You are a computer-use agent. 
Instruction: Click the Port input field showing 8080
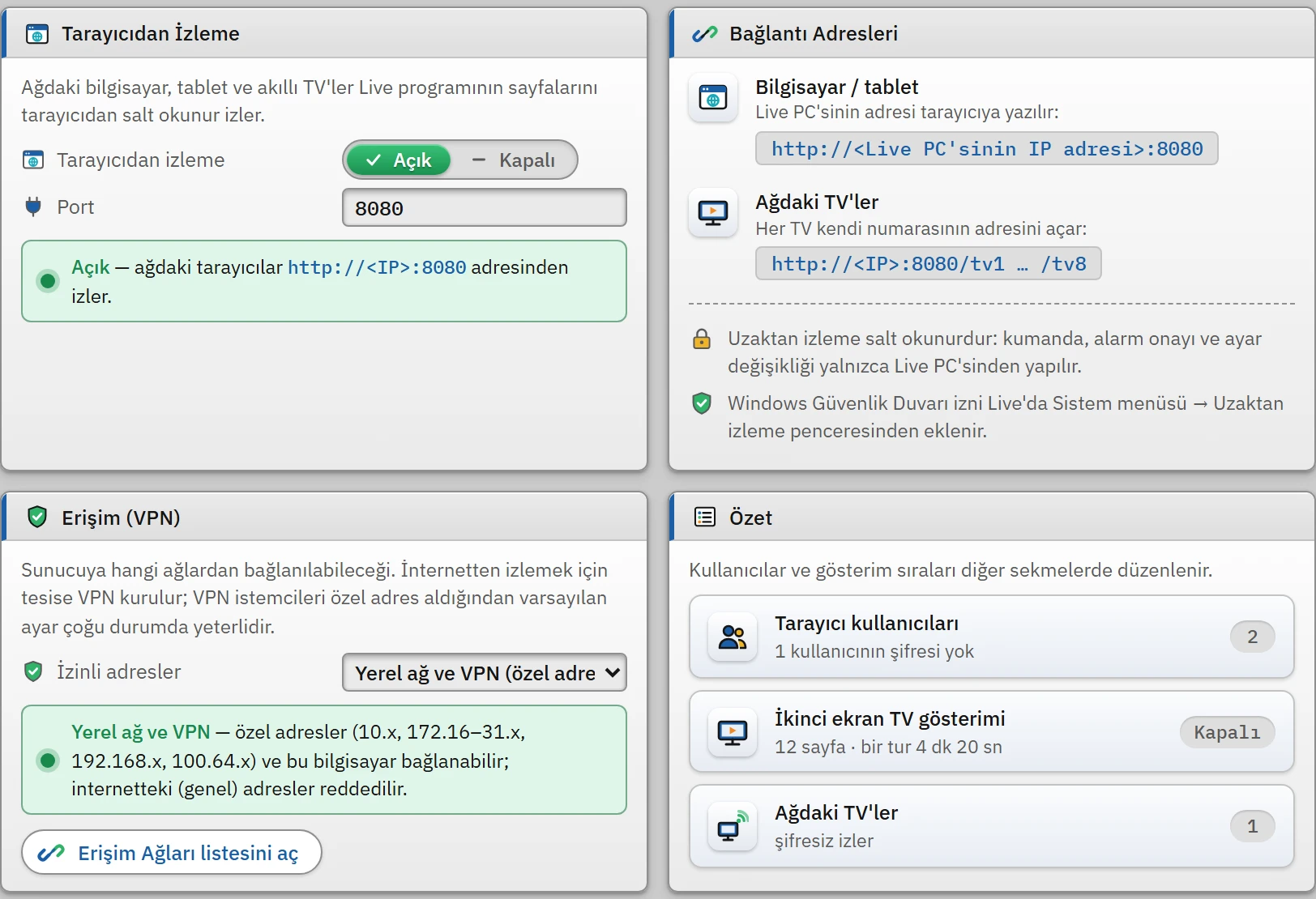(485, 207)
